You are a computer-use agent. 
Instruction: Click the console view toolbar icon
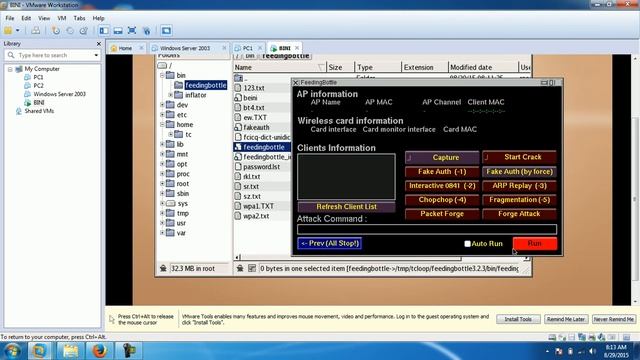point(166,31)
